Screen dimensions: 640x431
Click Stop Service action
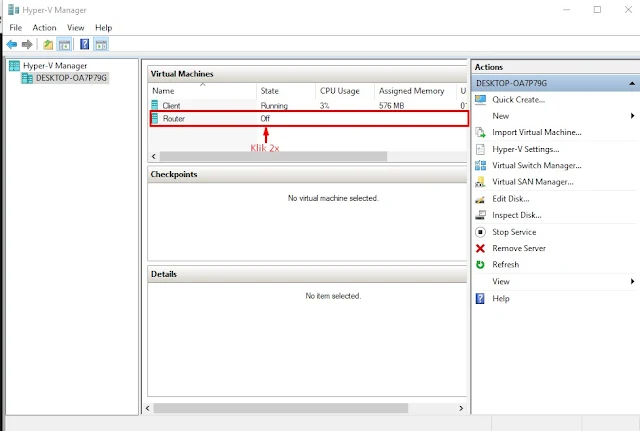[514, 232]
